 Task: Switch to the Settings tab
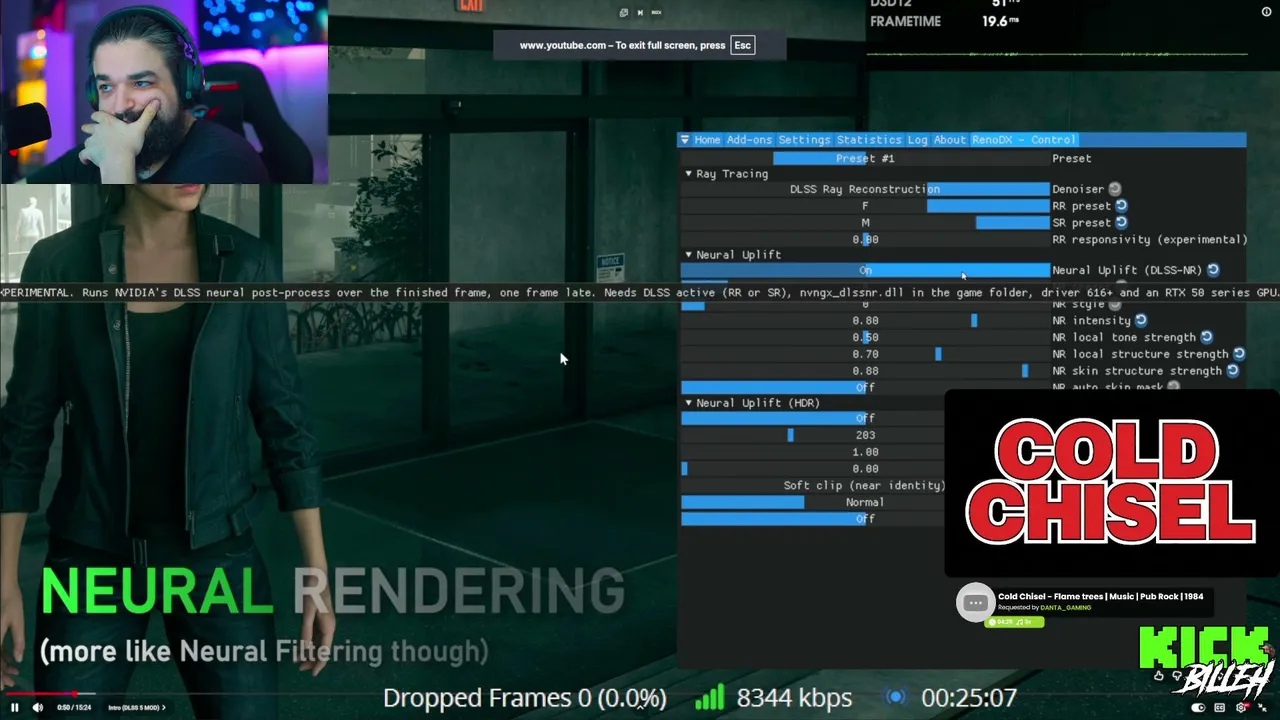click(x=804, y=140)
